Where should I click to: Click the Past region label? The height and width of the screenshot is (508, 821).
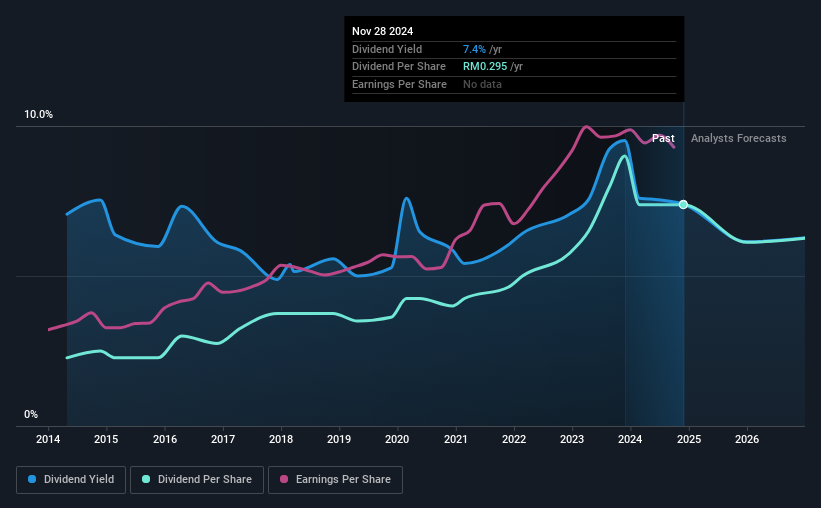point(663,138)
